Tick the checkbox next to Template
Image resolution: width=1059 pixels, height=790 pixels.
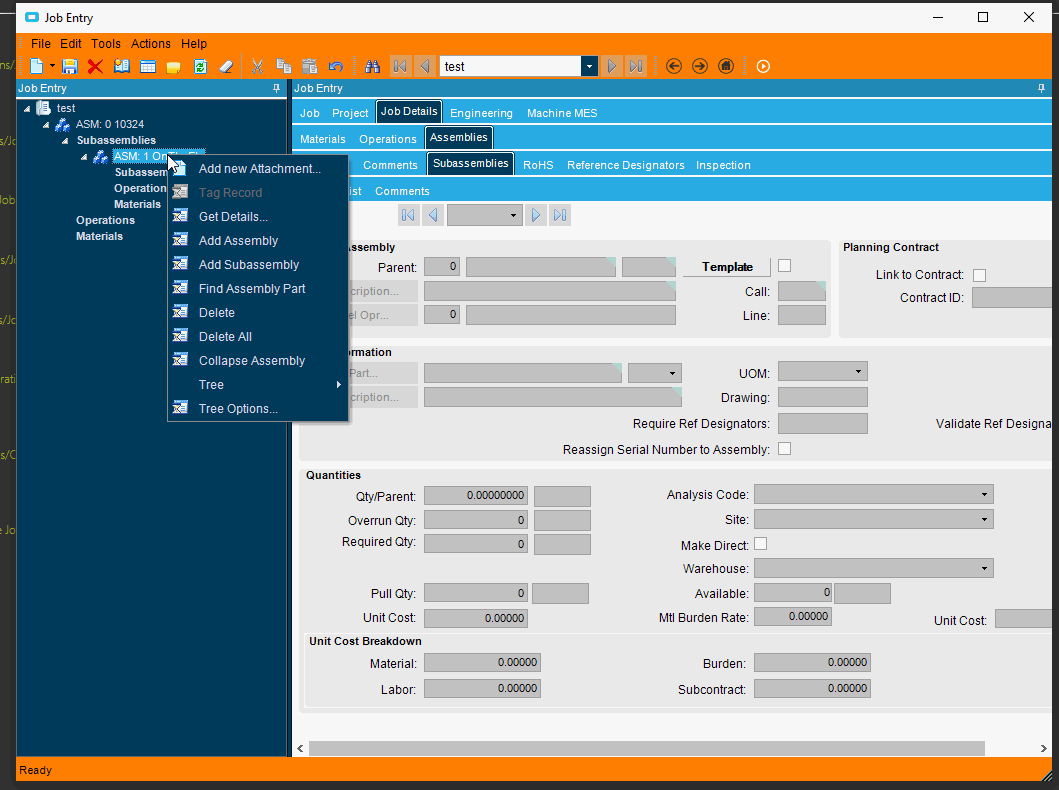784,266
